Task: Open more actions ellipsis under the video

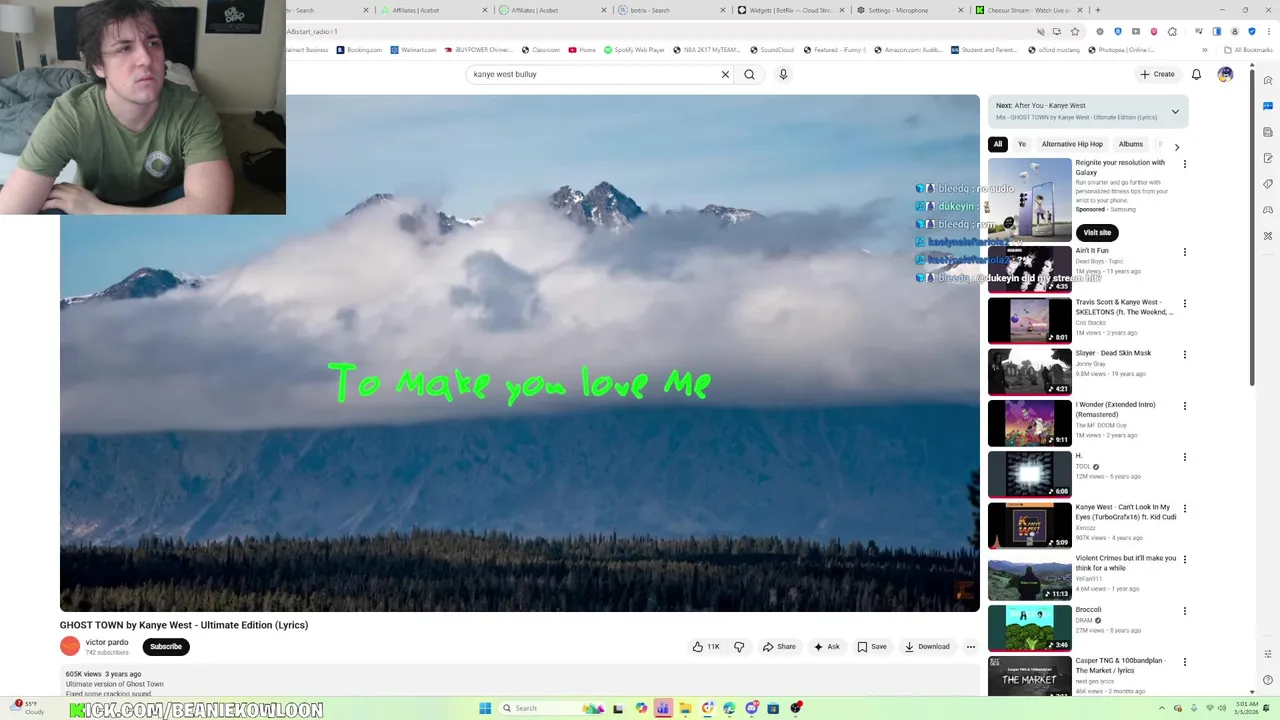Action: 970,647
